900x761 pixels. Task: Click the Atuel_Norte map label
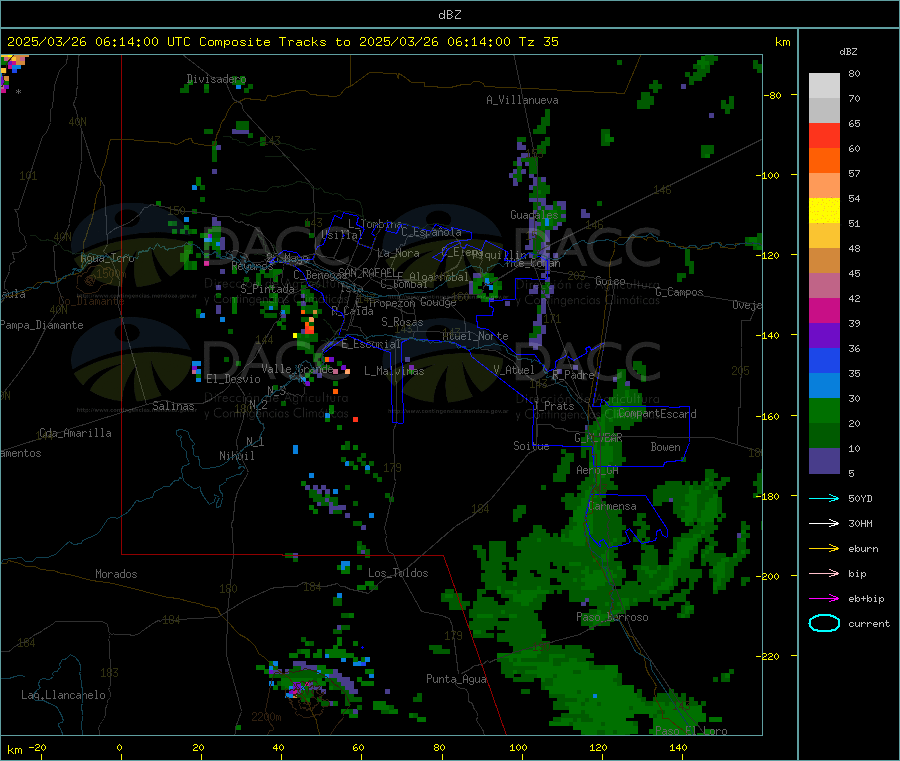pyautogui.click(x=475, y=336)
